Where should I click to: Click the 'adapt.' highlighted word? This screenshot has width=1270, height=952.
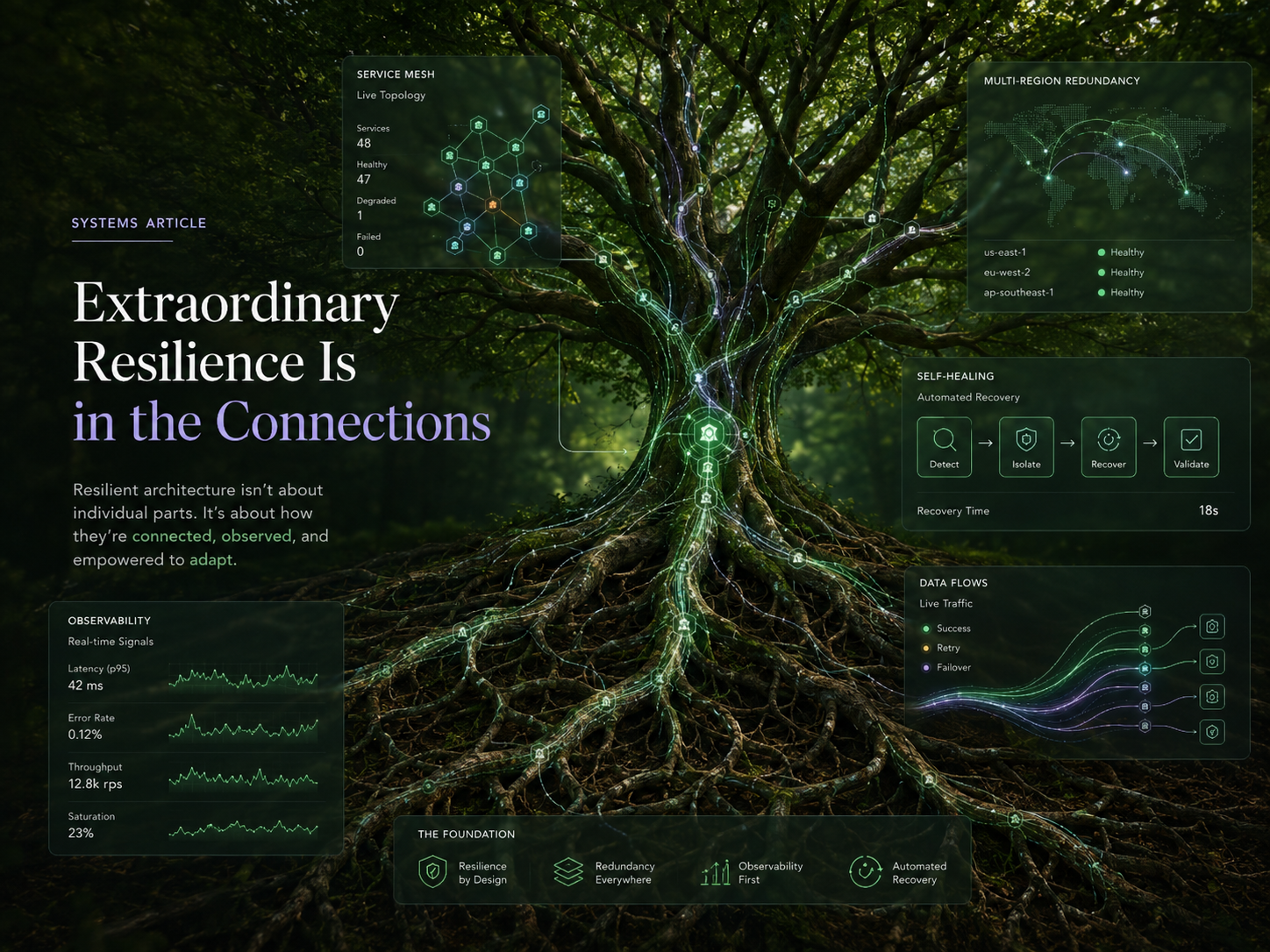click(x=213, y=559)
